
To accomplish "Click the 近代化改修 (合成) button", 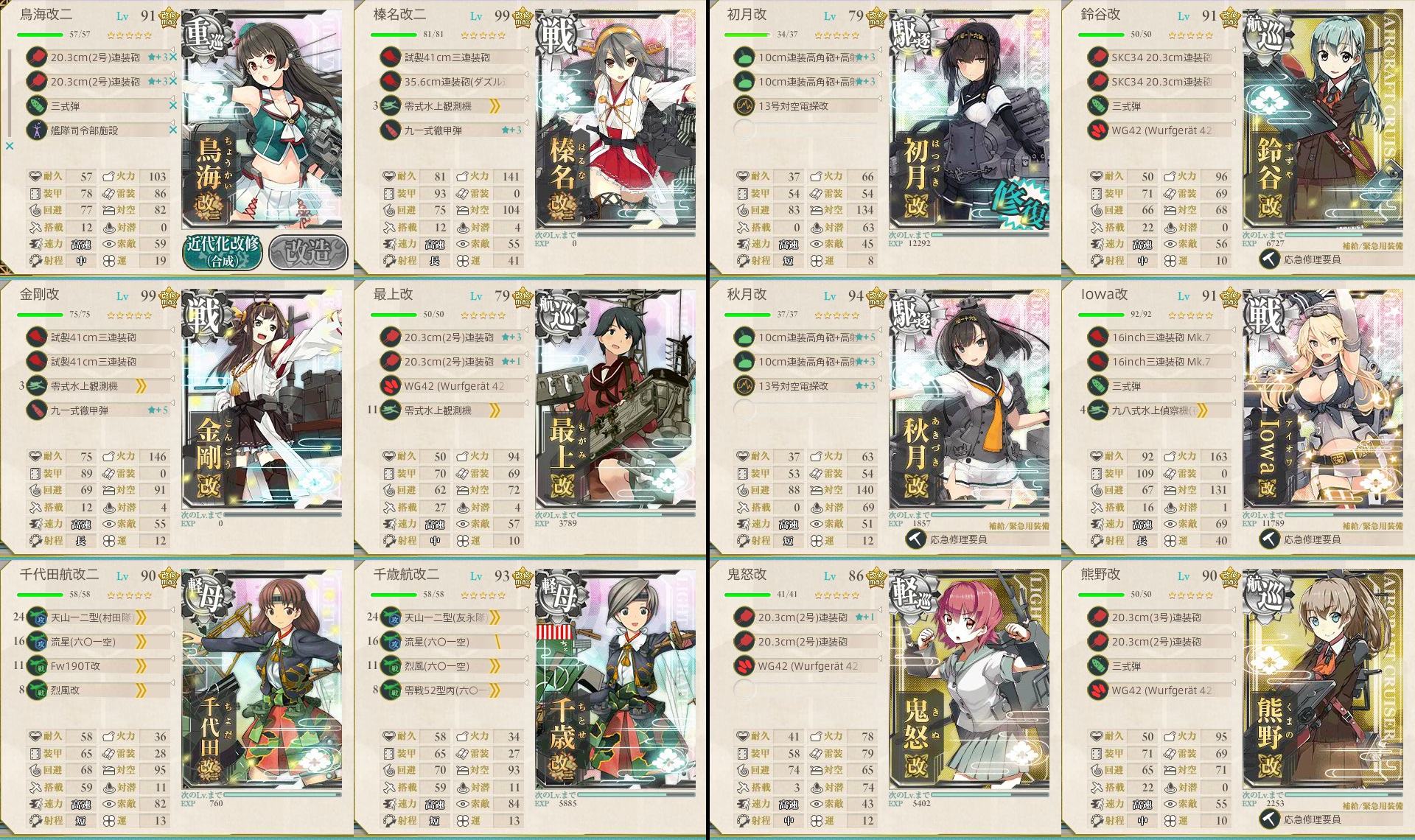I will (x=223, y=252).
